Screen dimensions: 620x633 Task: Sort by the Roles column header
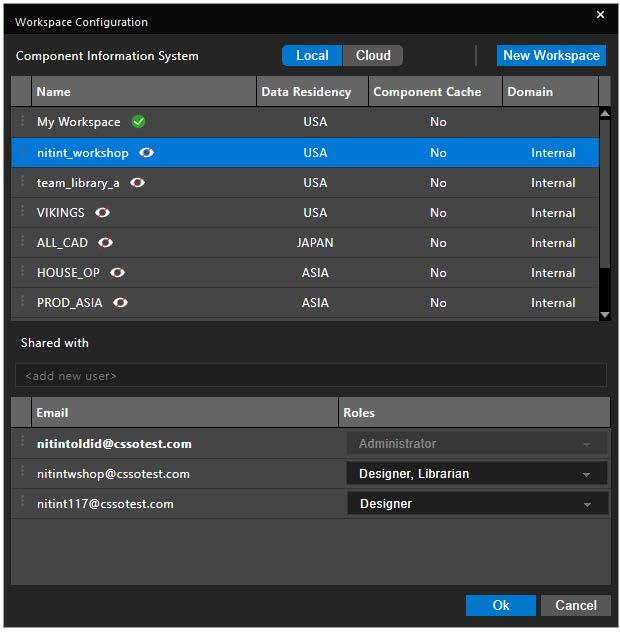[x=475, y=413]
